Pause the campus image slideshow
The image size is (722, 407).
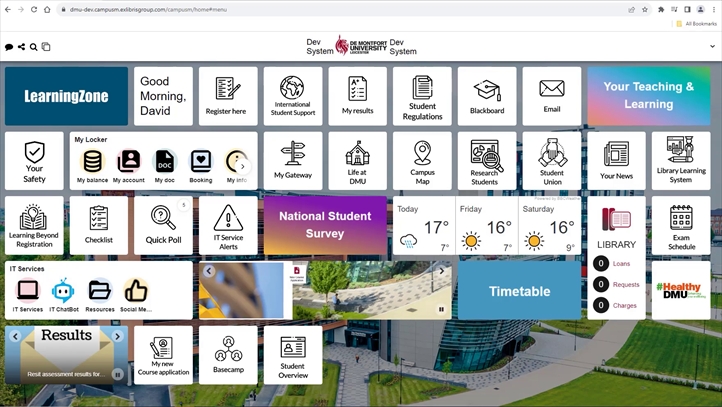441,310
